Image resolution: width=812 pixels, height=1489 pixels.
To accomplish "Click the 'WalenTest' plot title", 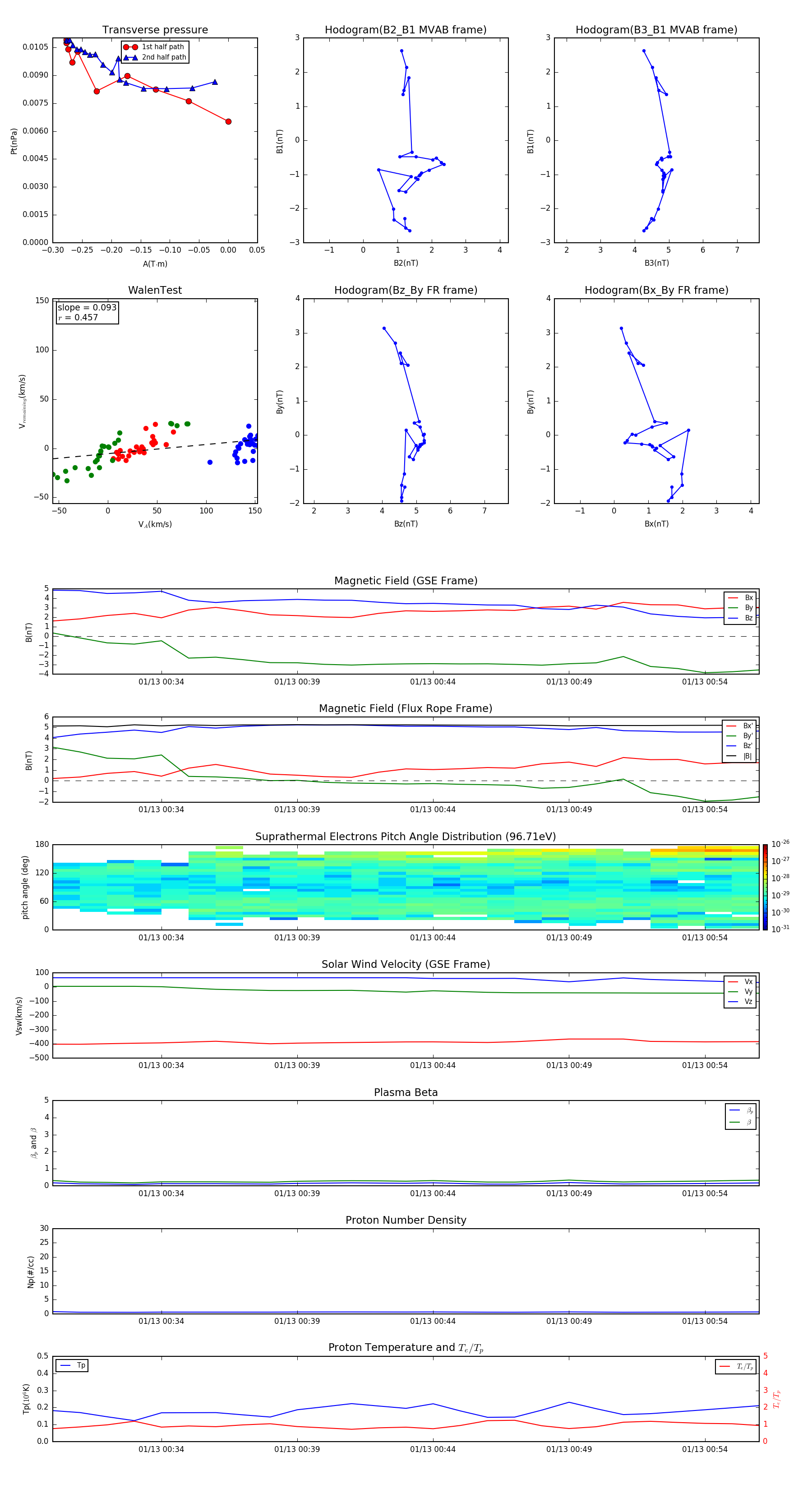I will [155, 290].
